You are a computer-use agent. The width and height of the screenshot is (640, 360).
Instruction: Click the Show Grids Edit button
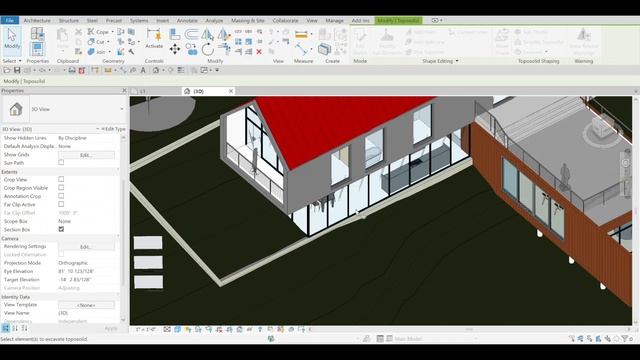[x=86, y=155]
